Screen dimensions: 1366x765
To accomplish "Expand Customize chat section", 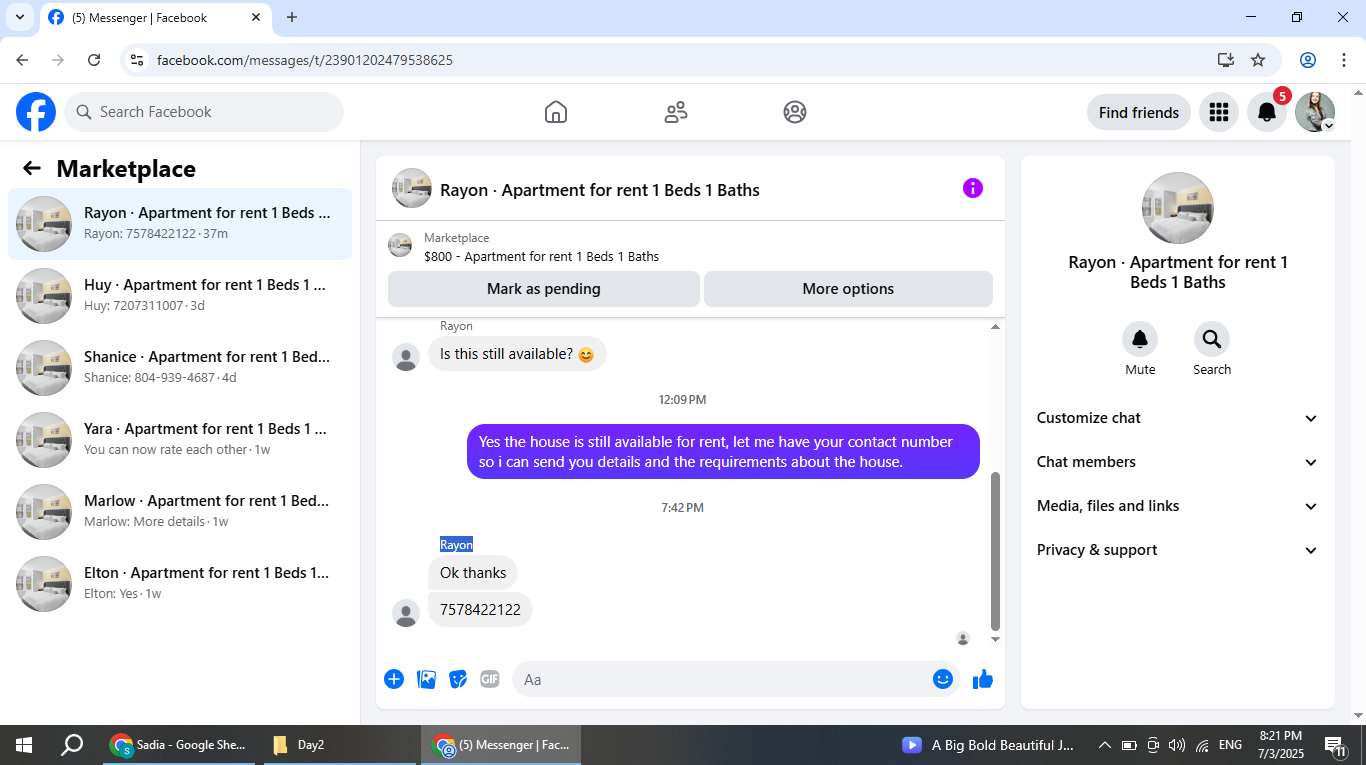I will pos(1177,418).
